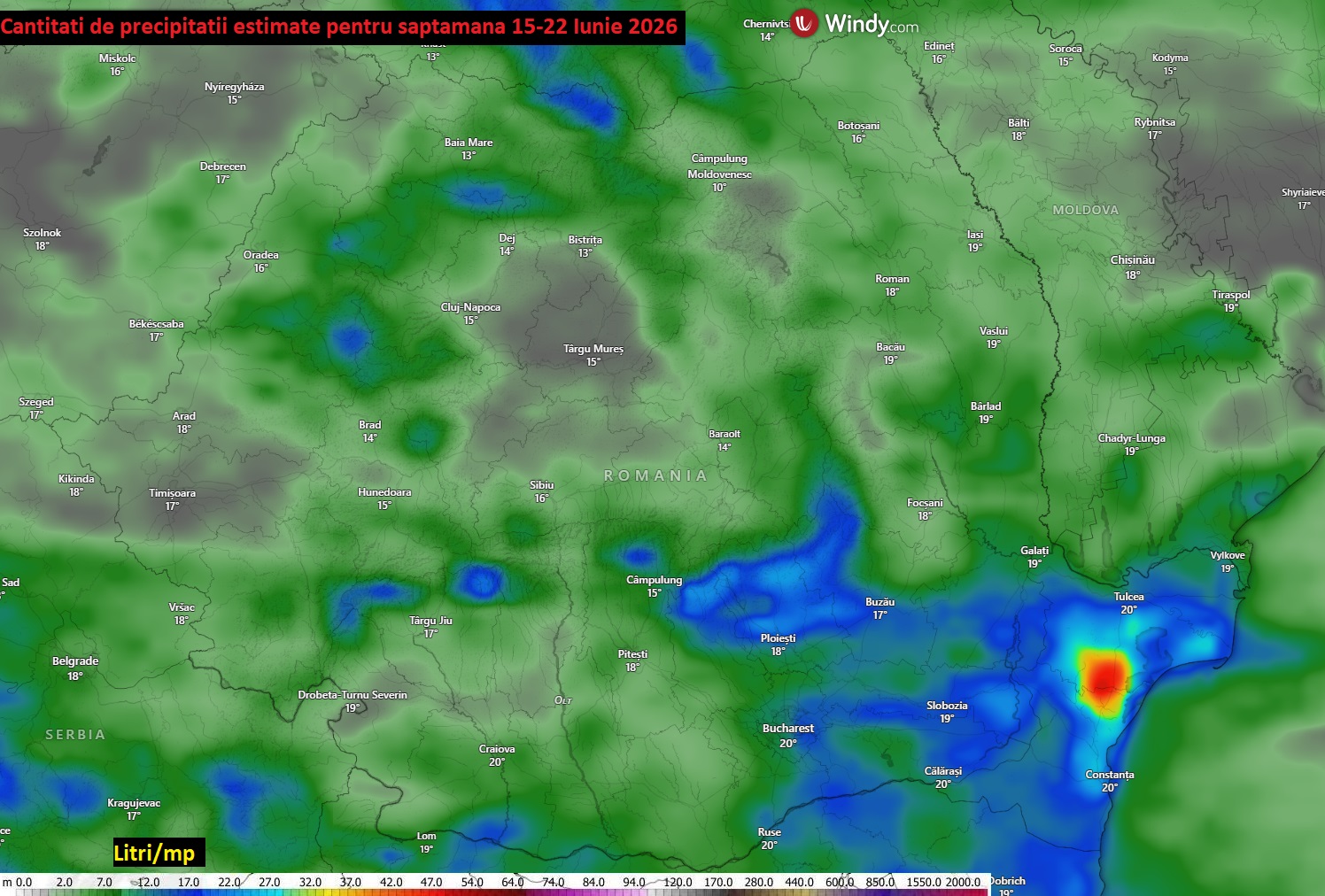Click the Bălți city label
The image size is (1325, 896).
pyautogui.click(x=1019, y=123)
